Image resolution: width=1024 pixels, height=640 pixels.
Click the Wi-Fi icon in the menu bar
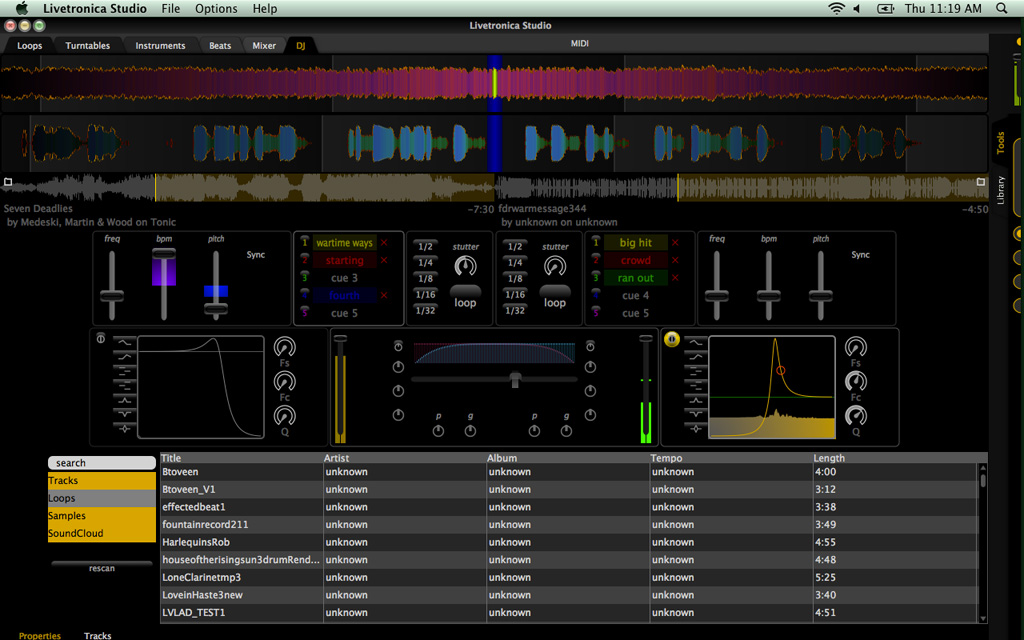tap(836, 8)
